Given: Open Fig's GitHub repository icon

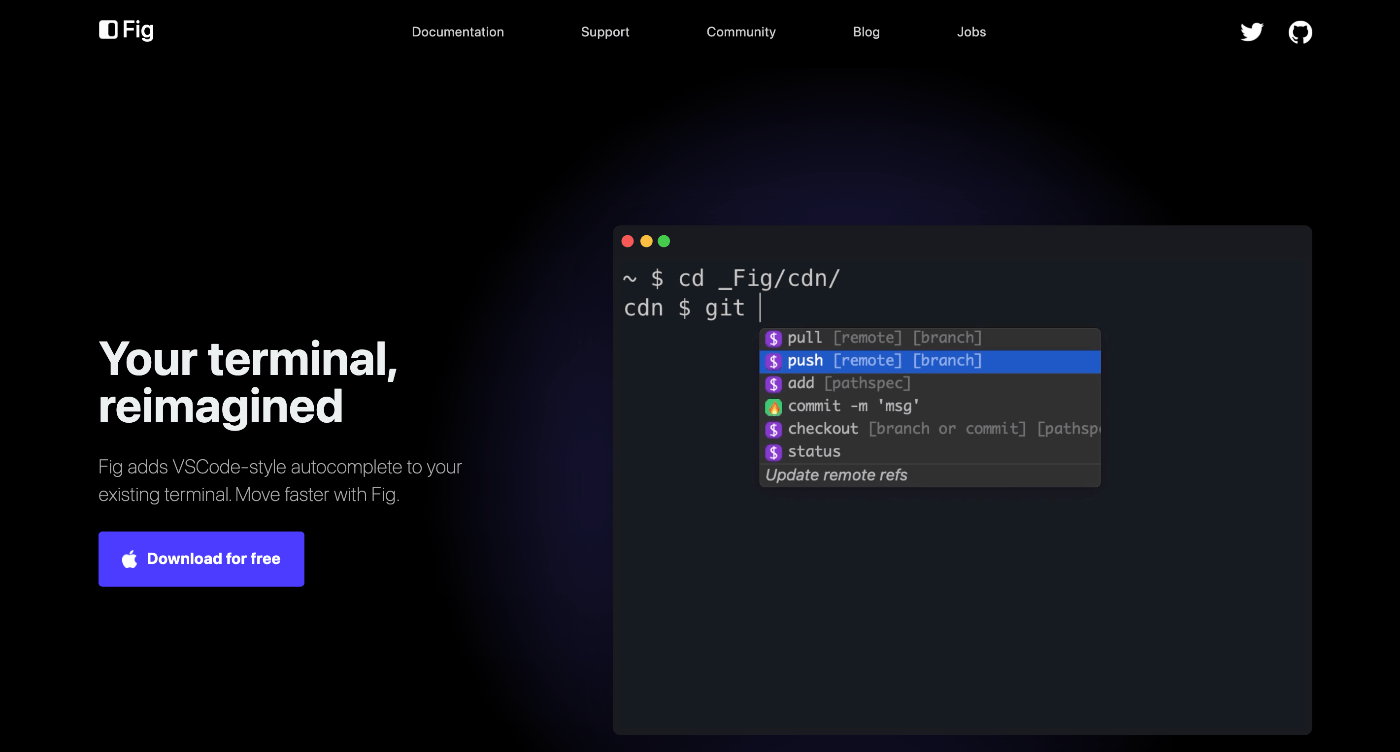Looking at the screenshot, I should pyautogui.click(x=1300, y=32).
